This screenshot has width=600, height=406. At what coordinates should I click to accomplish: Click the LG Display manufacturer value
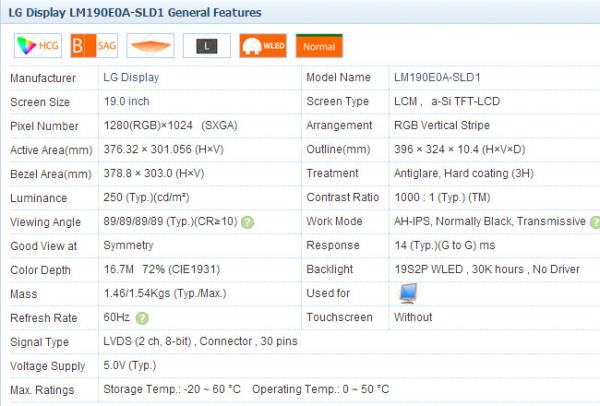pyautogui.click(x=131, y=77)
